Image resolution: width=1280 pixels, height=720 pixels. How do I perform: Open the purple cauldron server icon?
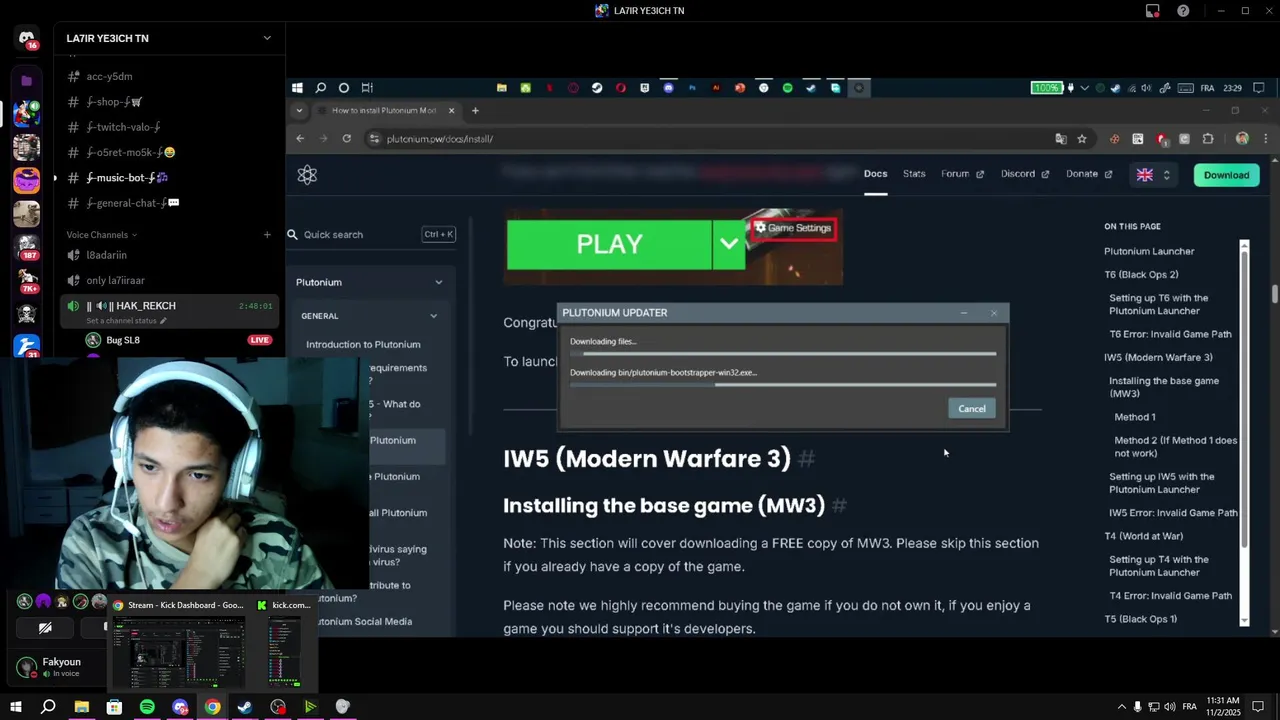[x=27, y=180]
